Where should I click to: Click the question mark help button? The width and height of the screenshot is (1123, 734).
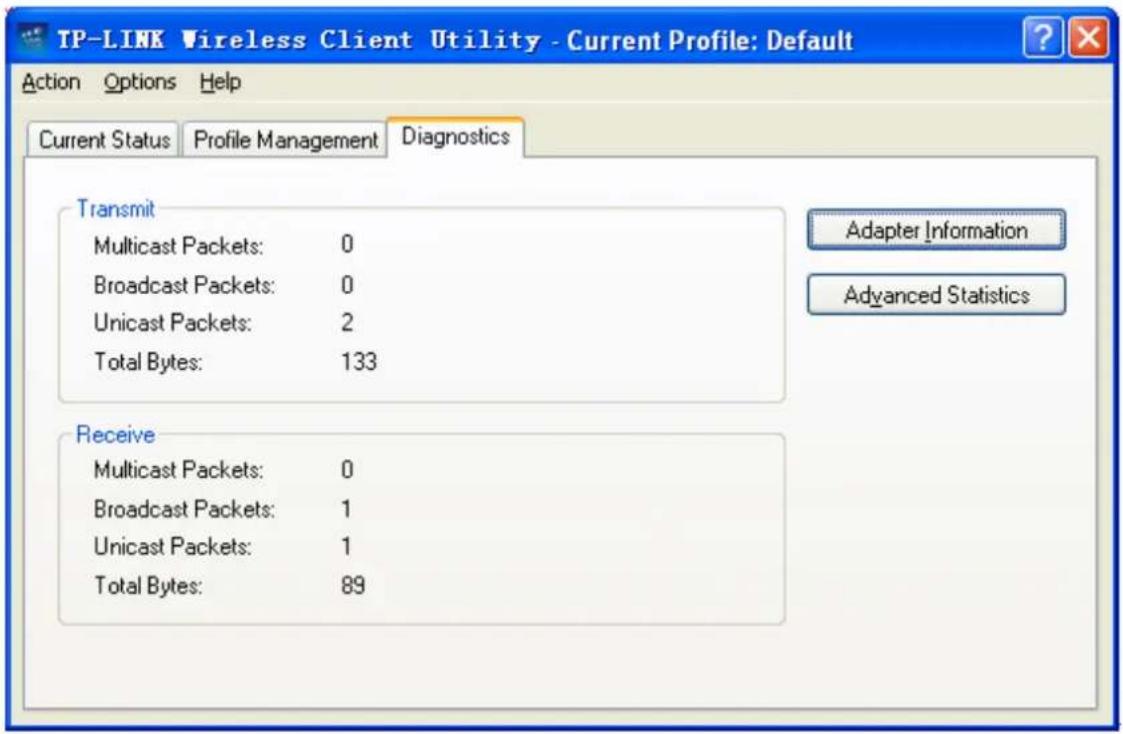click(x=1043, y=37)
